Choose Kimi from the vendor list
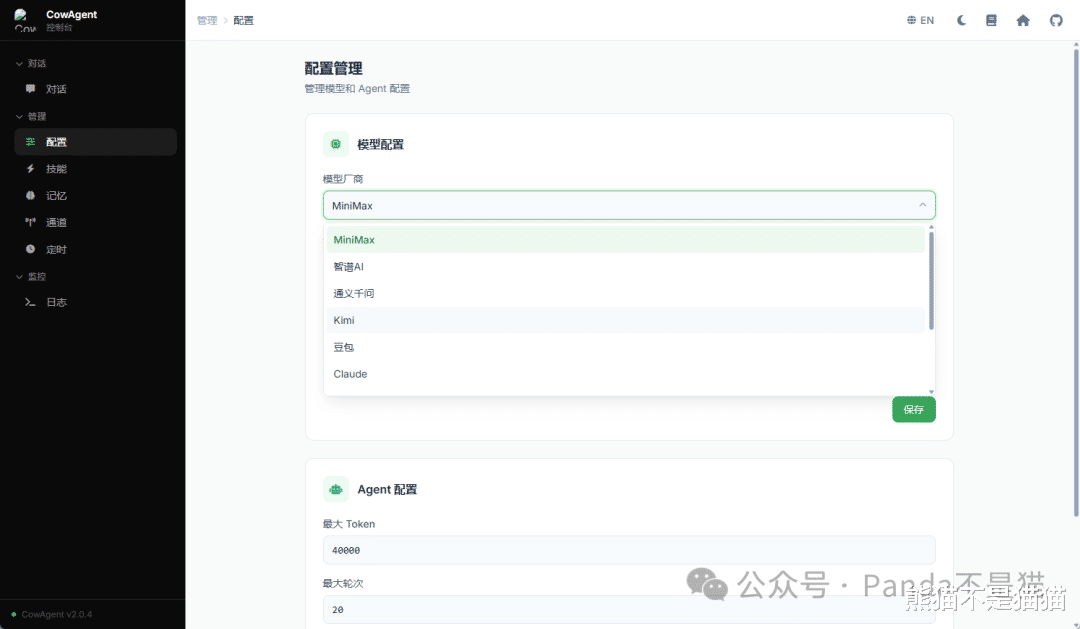The height and width of the screenshot is (629, 1080). click(625, 320)
